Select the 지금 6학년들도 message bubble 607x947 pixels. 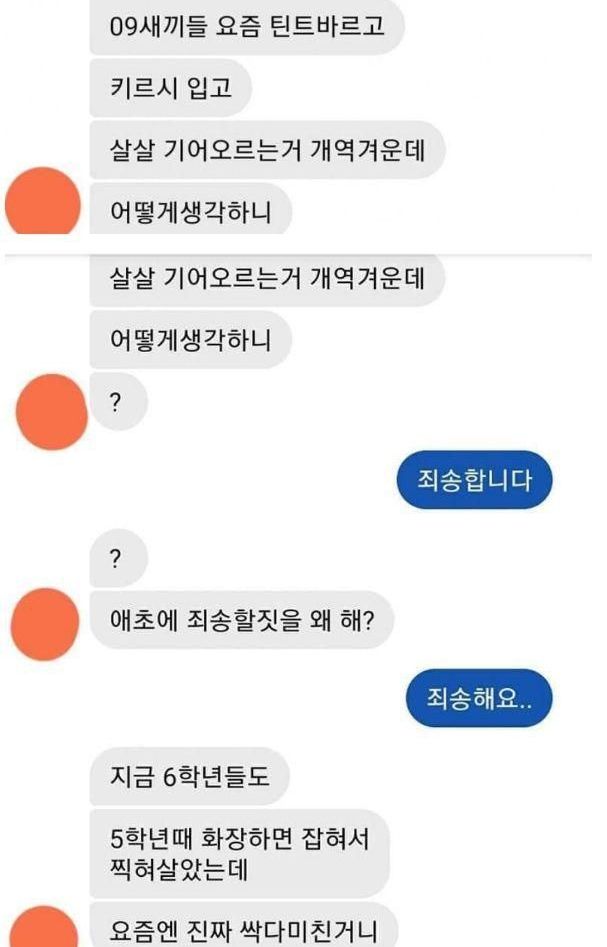pyautogui.click(x=190, y=776)
